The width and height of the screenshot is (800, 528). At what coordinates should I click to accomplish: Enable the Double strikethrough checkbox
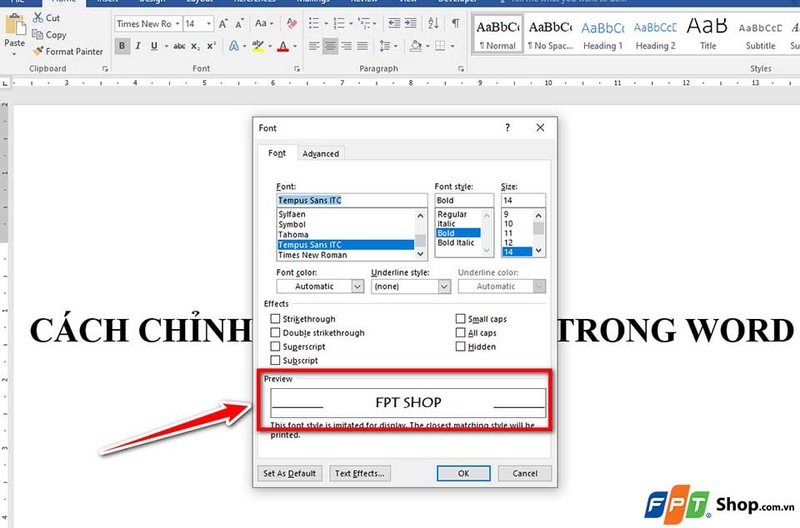coord(275,333)
